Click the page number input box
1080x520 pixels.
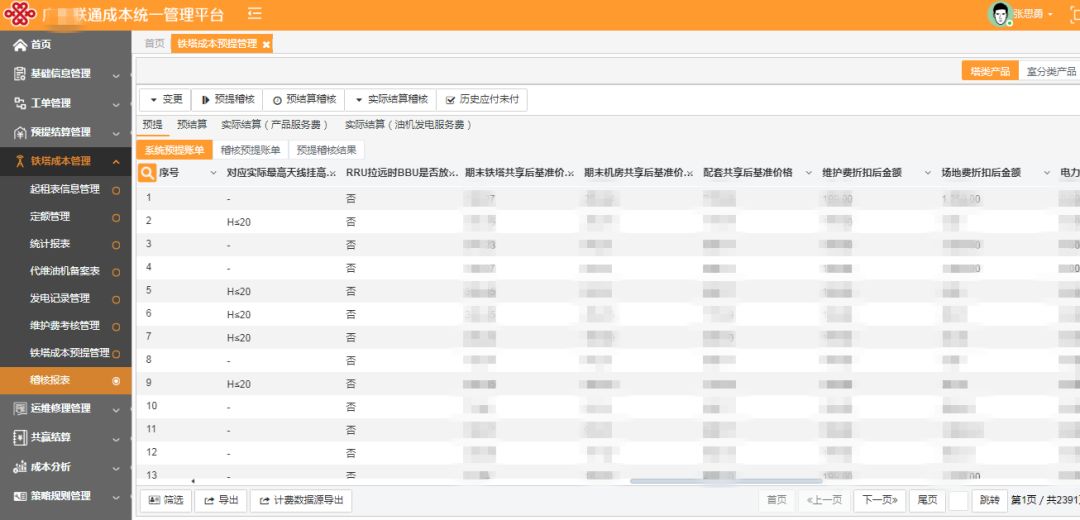958,500
